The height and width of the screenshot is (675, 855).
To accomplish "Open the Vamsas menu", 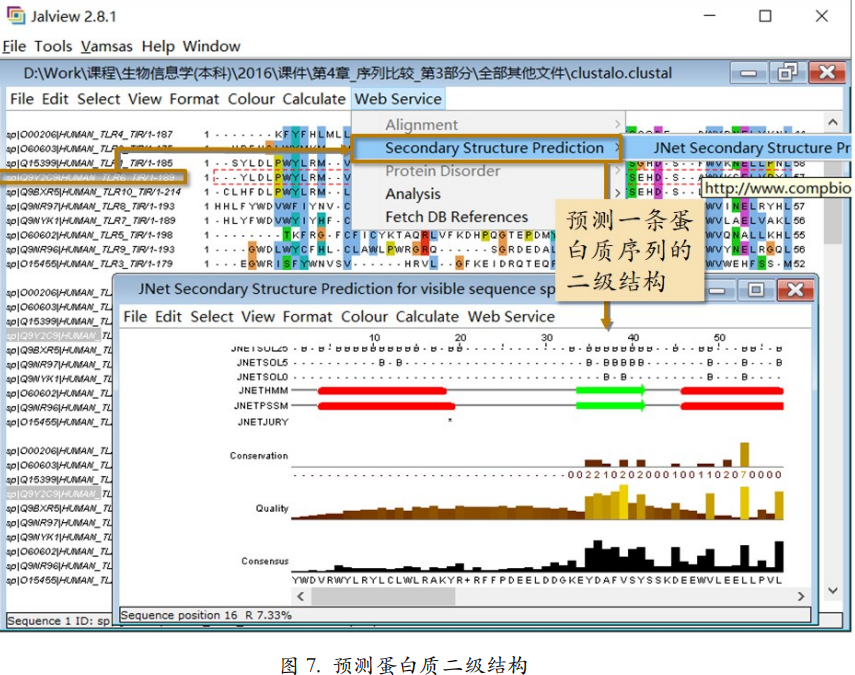I will point(106,46).
